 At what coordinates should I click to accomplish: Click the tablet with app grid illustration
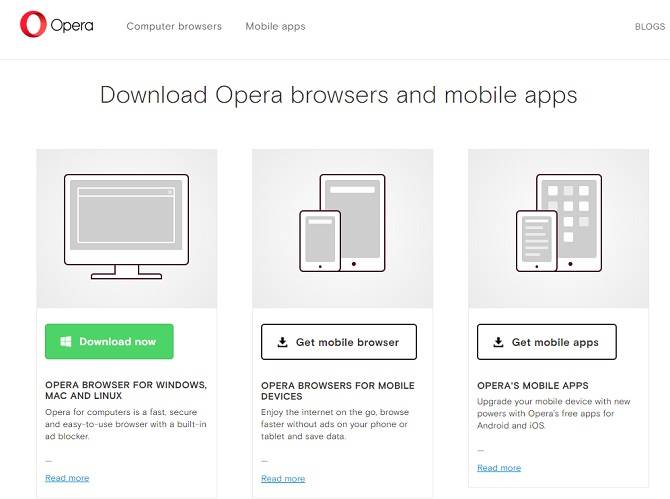[x=559, y=223]
